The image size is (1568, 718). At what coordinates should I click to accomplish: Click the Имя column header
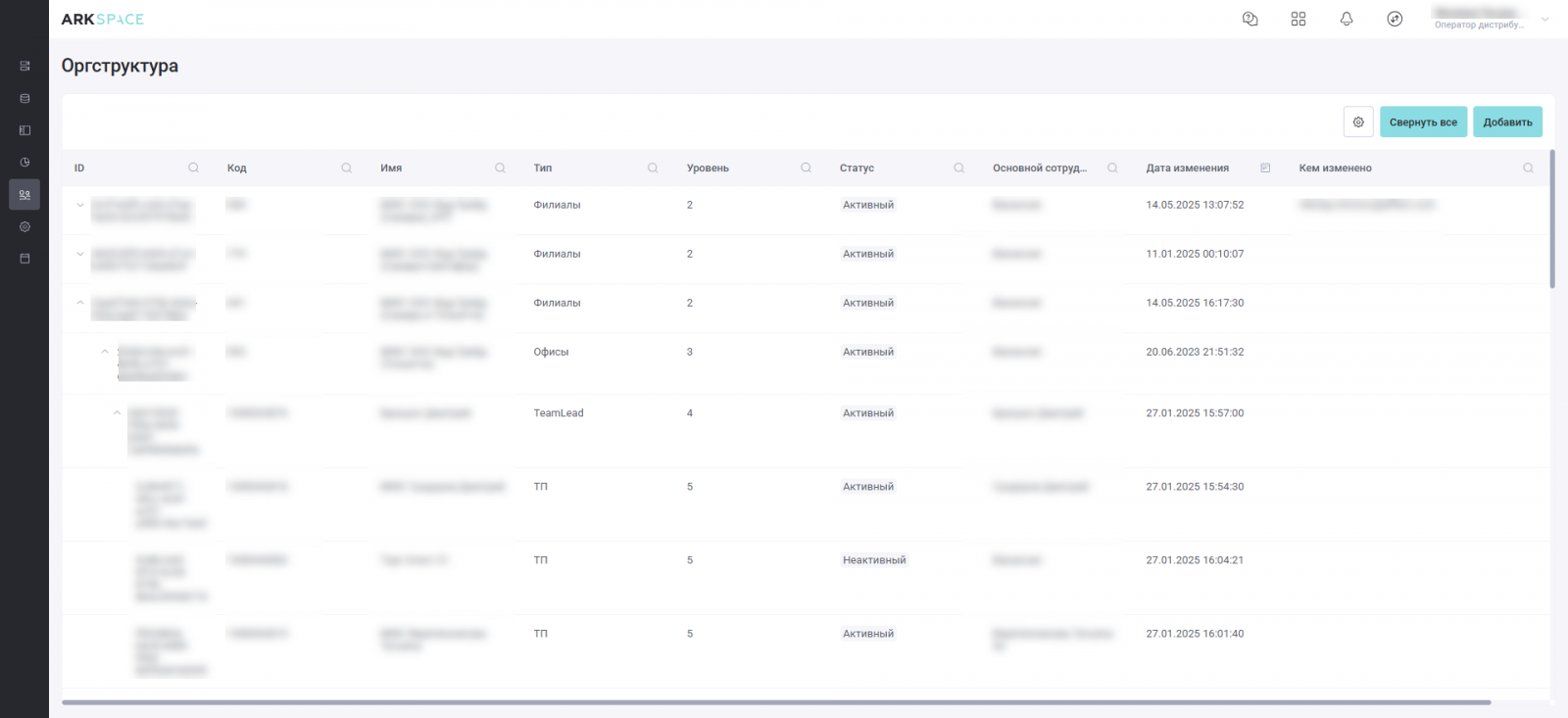click(x=391, y=168)
